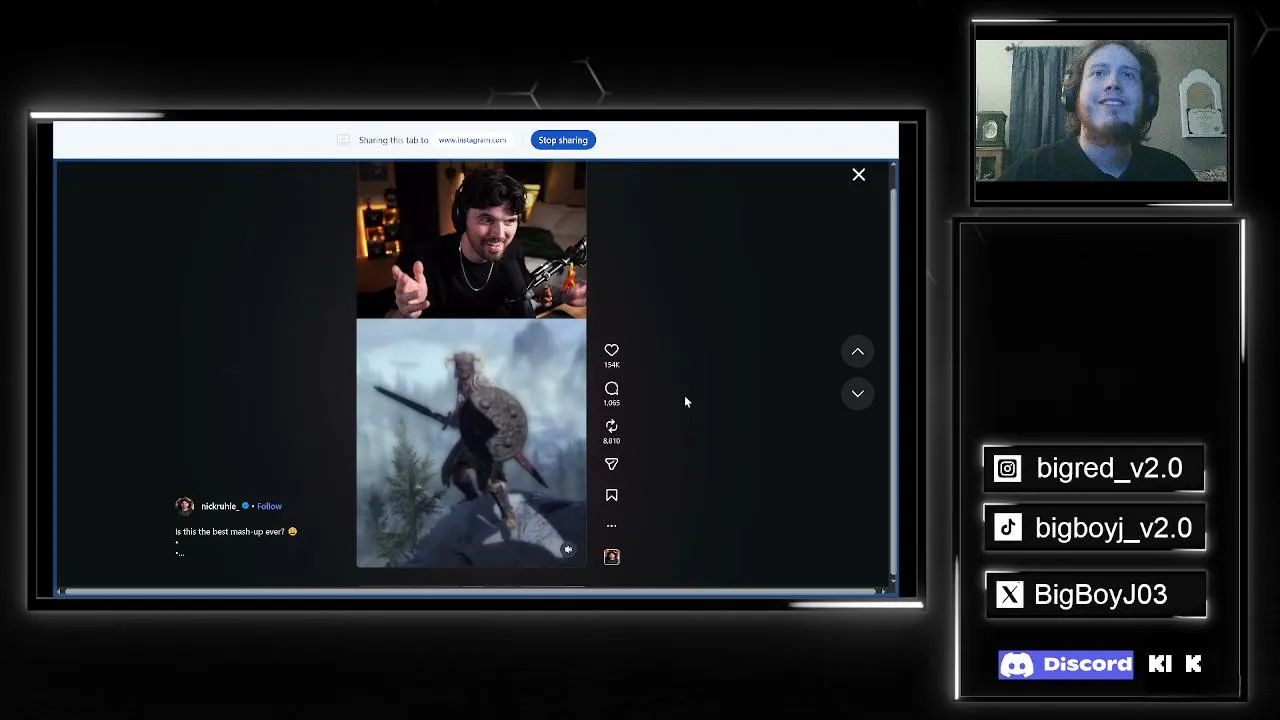Open the reel's audio thumbnail
The image size is (1280, 720).
click(x=611, y=557)
